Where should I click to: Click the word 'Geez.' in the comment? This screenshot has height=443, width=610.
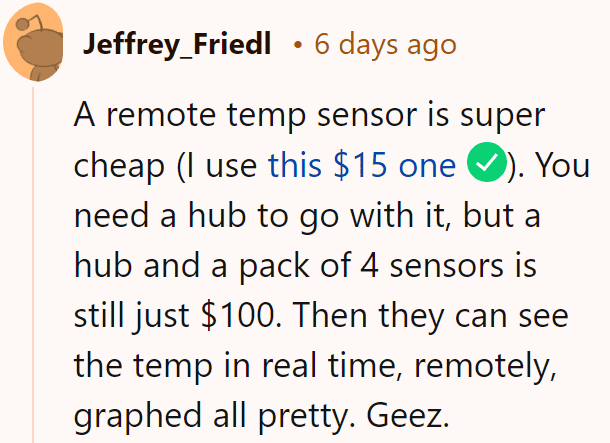click(408, 415)
